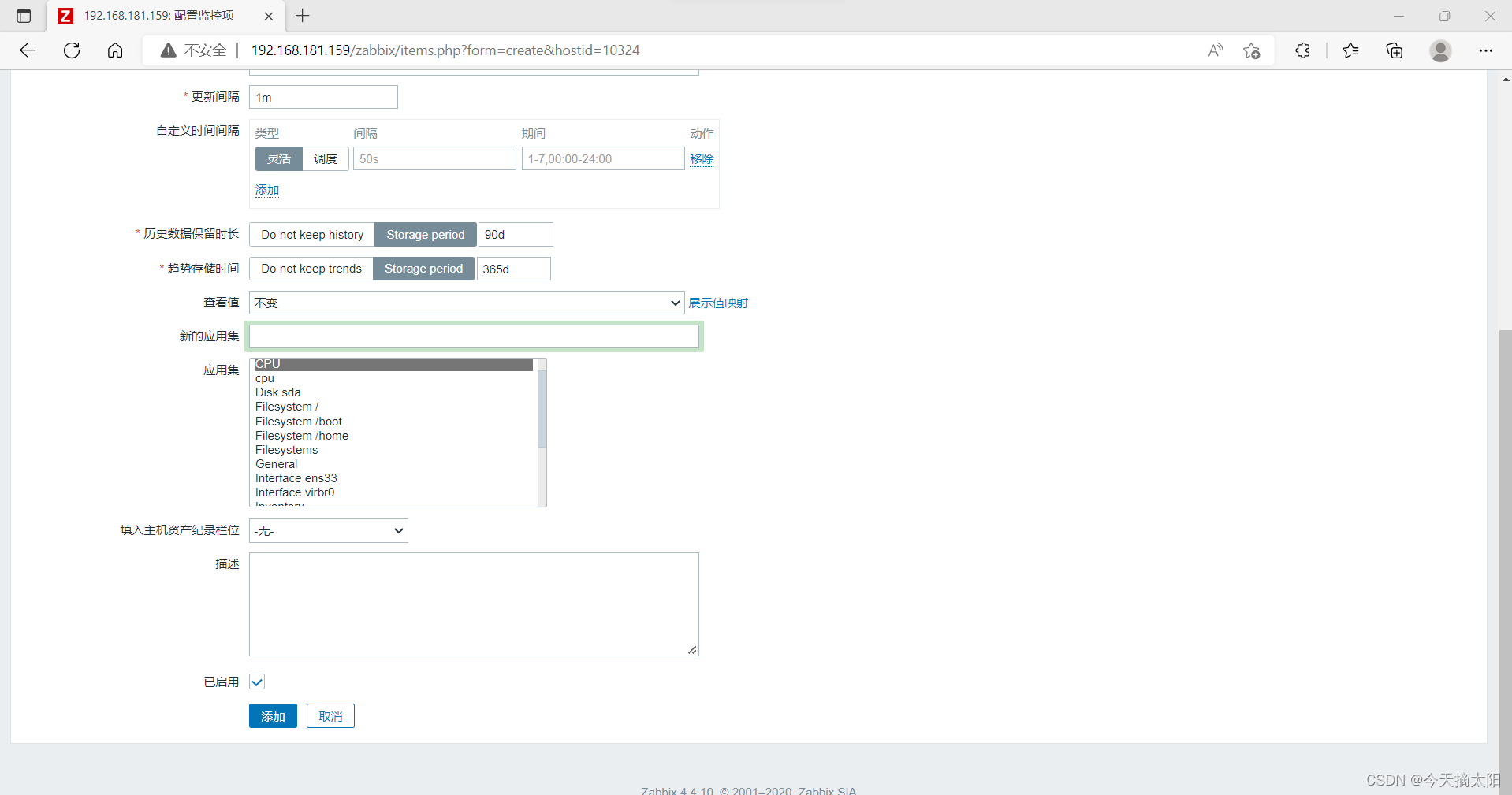Open collections icon in toolbar
1512x795 pixels.
point(1395,50)
